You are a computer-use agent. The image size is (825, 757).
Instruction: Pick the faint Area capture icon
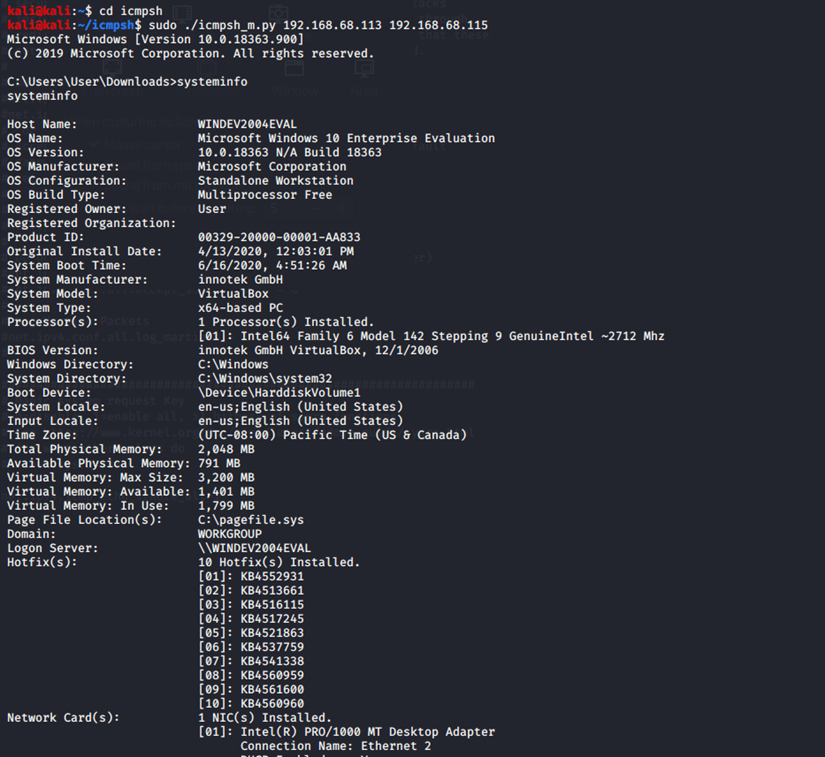click(x=364, y=67)
